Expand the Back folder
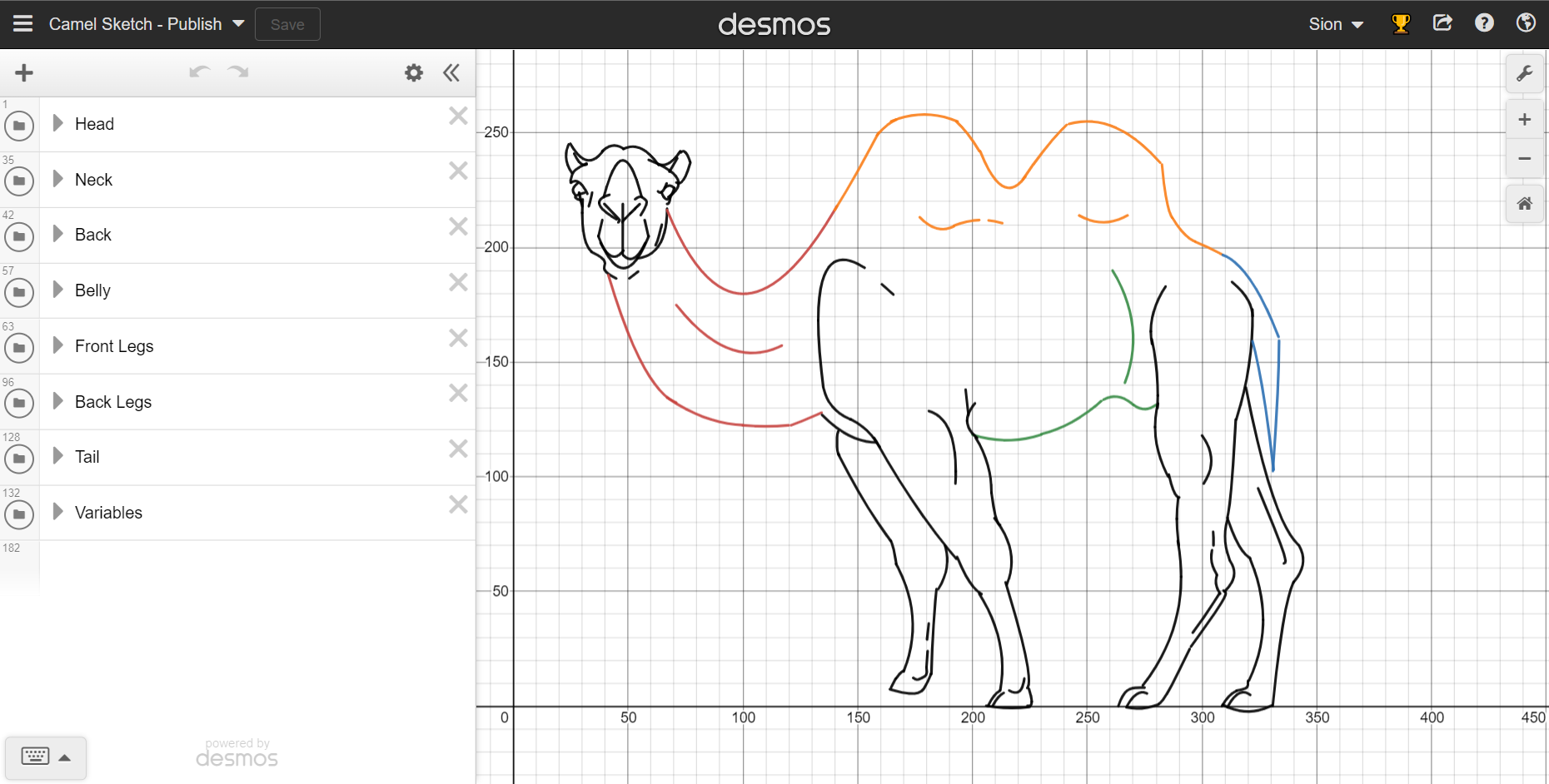Image resolution: width=1549 pixels, height=784 pixels. (57, 234)
